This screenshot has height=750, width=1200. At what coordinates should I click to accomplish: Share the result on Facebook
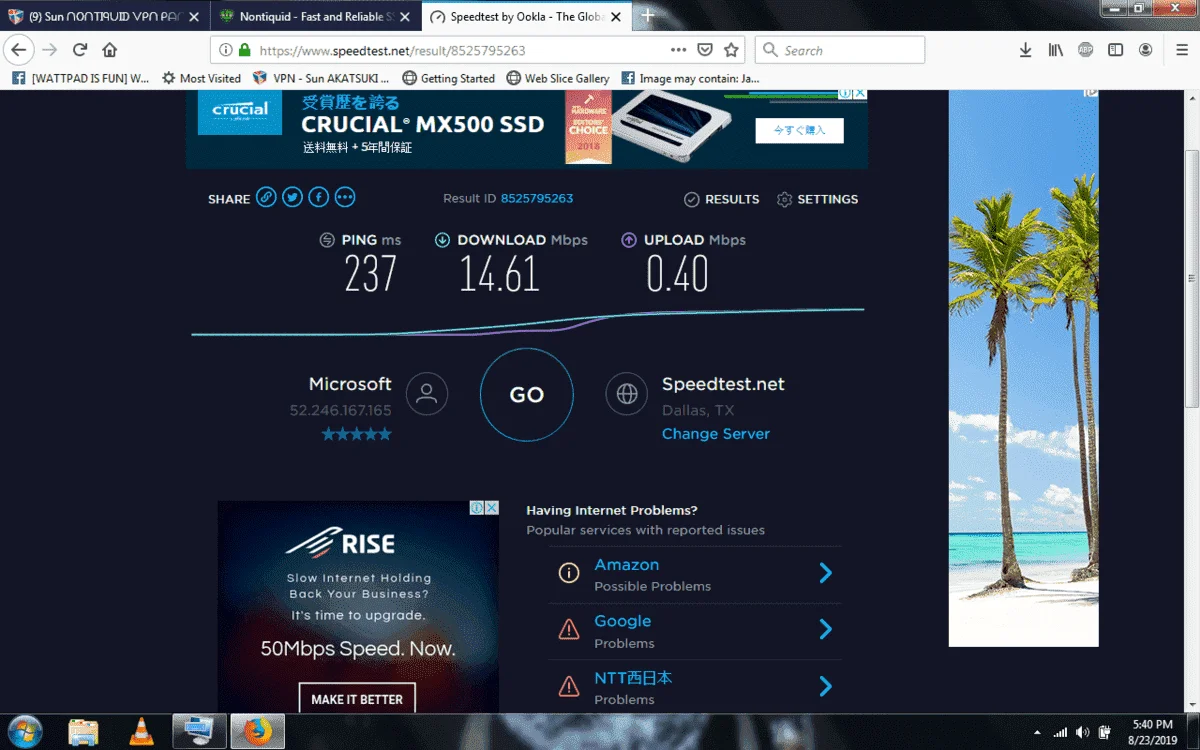pyautogui.click(x=318, y=197)
